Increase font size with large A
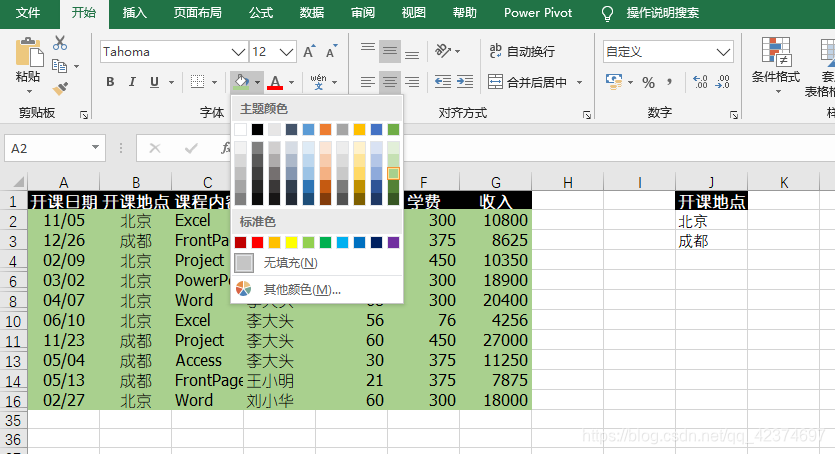This screenshot has height=454, width=835. (309, 52)
